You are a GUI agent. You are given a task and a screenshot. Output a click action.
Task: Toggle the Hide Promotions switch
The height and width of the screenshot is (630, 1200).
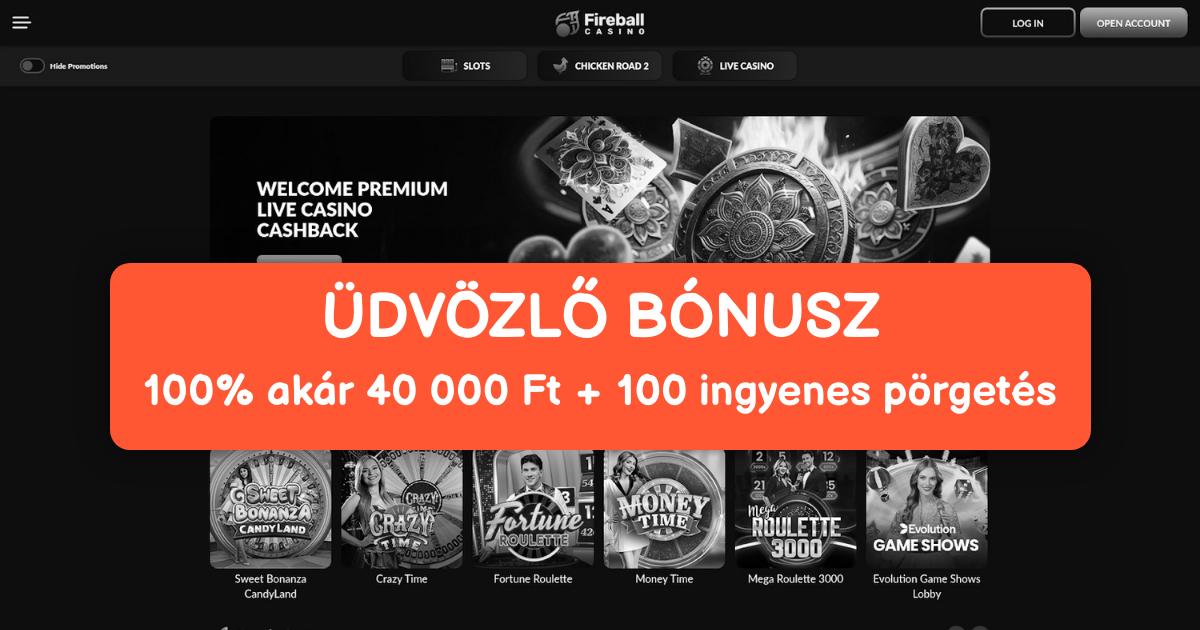pos(32,66)
